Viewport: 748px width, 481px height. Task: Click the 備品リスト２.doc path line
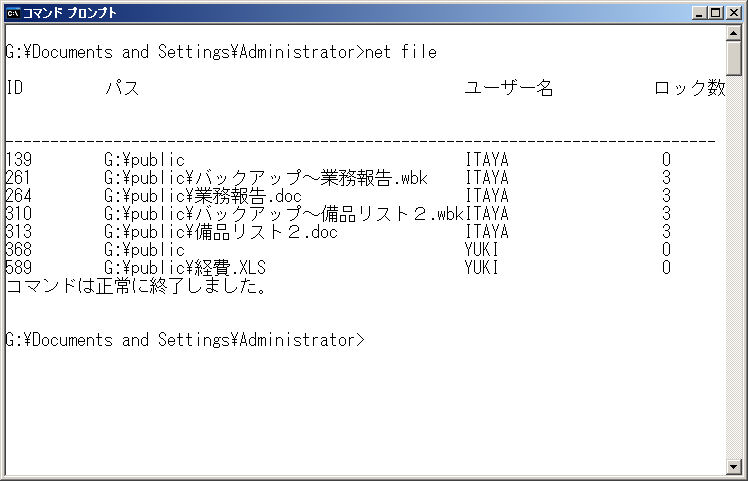221,232
